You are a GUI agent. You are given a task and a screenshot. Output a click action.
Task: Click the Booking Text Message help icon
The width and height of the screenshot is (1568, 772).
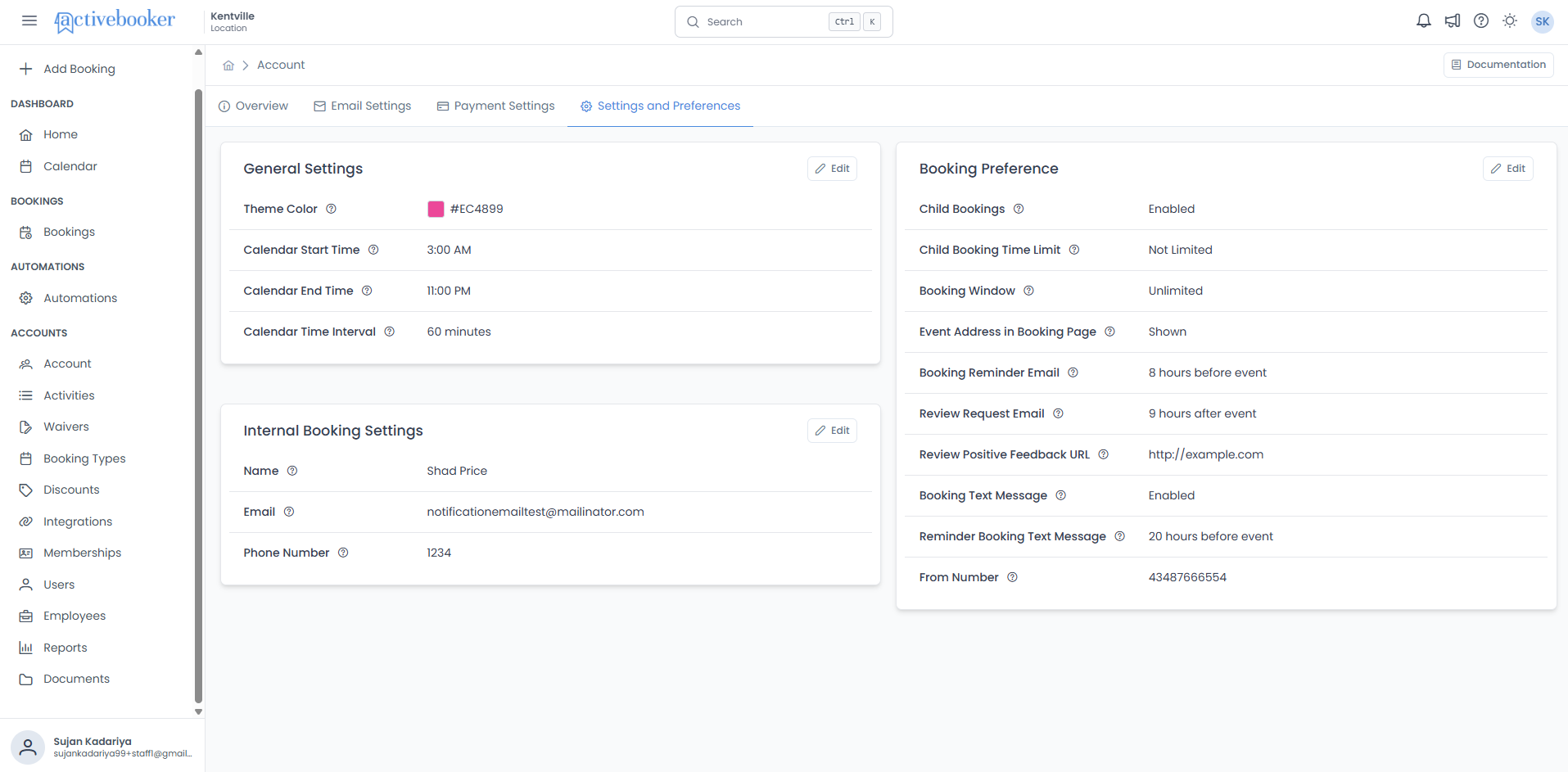coord(1061,495)
